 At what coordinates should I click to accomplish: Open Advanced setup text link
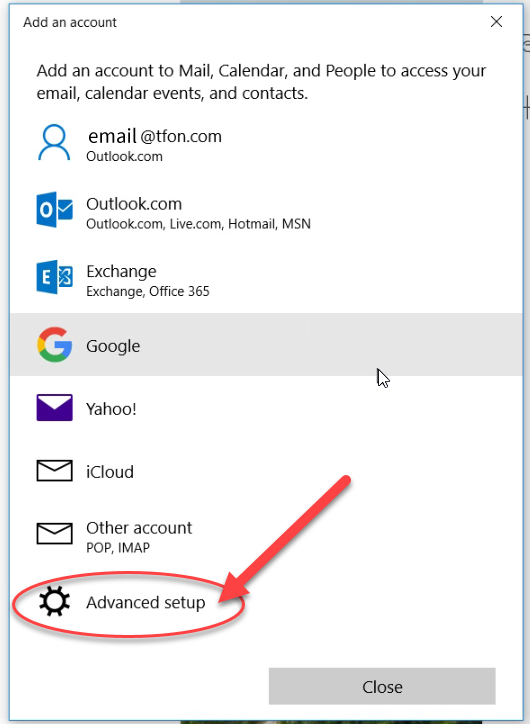coord(145,603)
